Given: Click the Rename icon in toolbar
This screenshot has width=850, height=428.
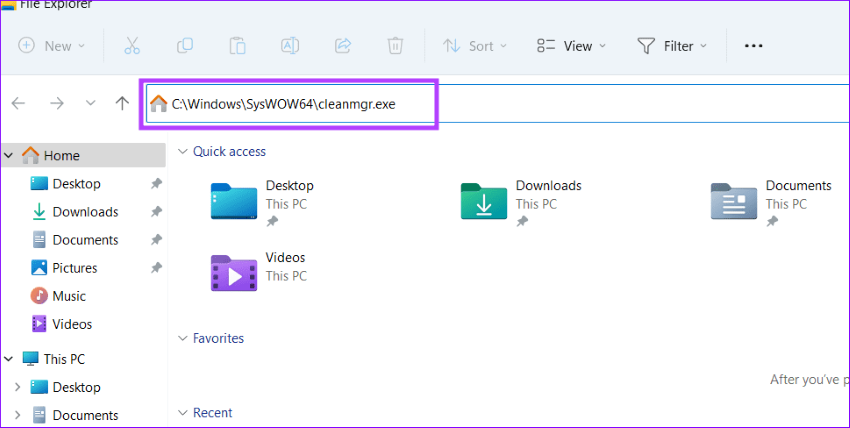Looking at the screenshot, I should coord(290,46).
